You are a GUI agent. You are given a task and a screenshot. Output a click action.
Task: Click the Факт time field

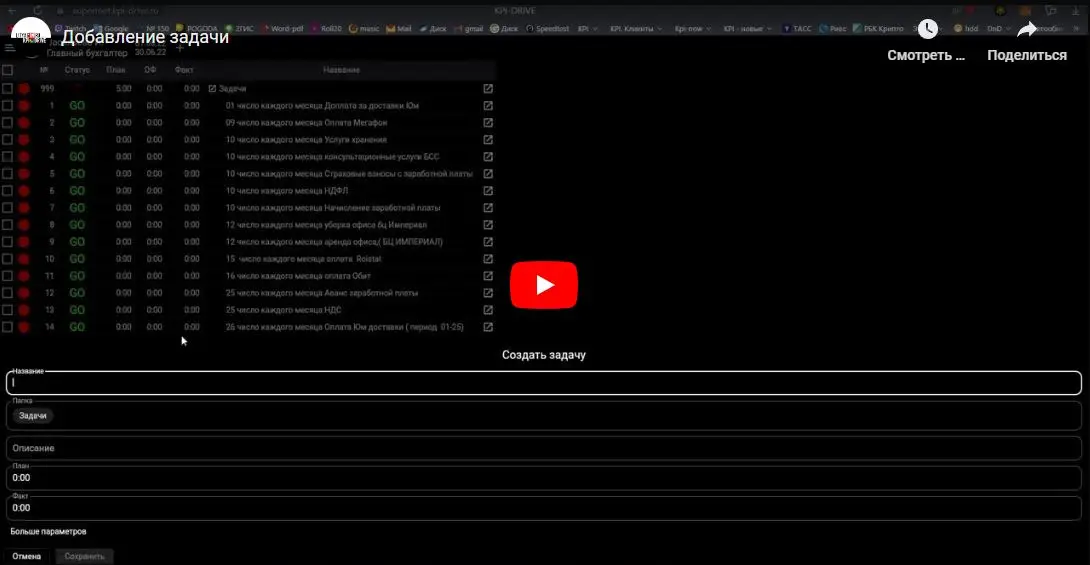544,508
